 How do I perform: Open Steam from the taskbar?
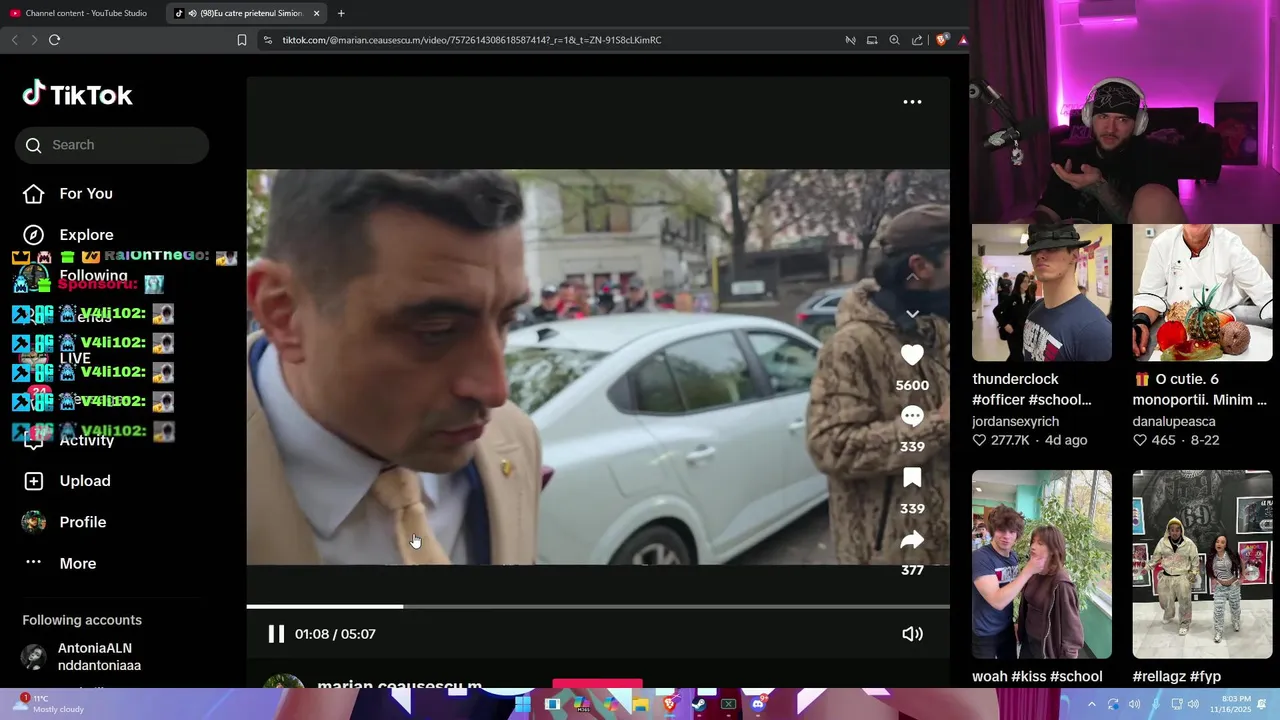point(699,704)
